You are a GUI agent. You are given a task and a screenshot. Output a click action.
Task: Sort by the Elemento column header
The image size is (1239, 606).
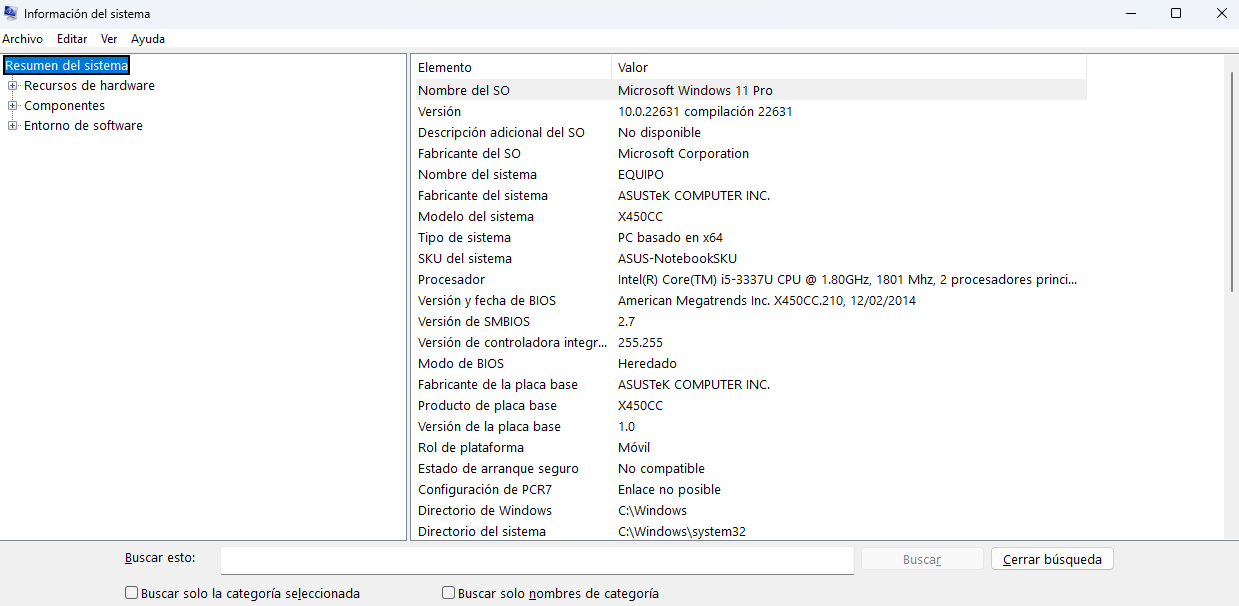(511, 67)
